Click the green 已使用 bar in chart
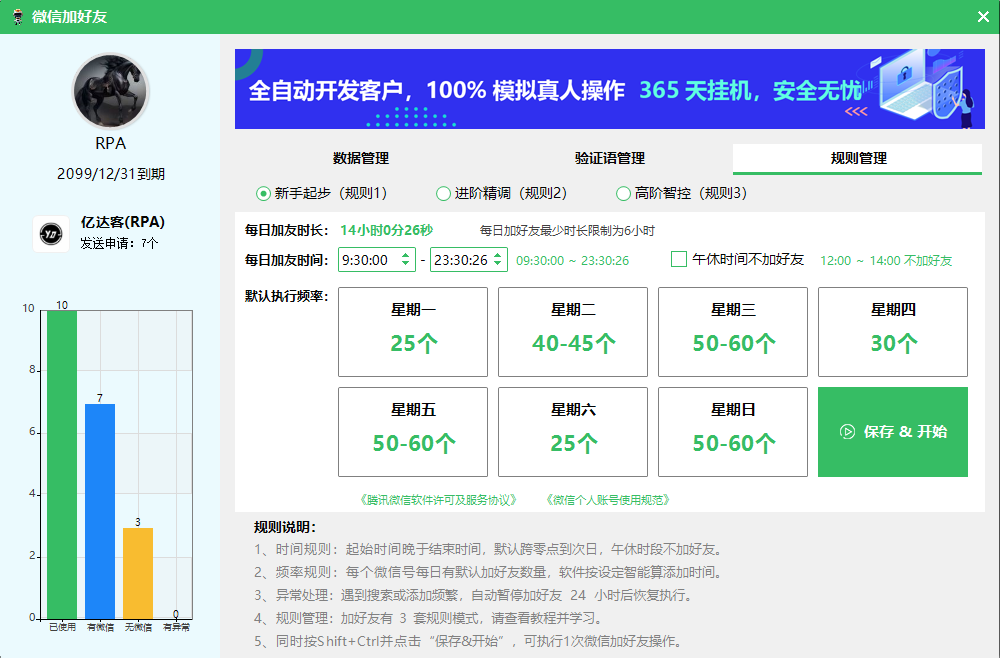 point(62,464)
